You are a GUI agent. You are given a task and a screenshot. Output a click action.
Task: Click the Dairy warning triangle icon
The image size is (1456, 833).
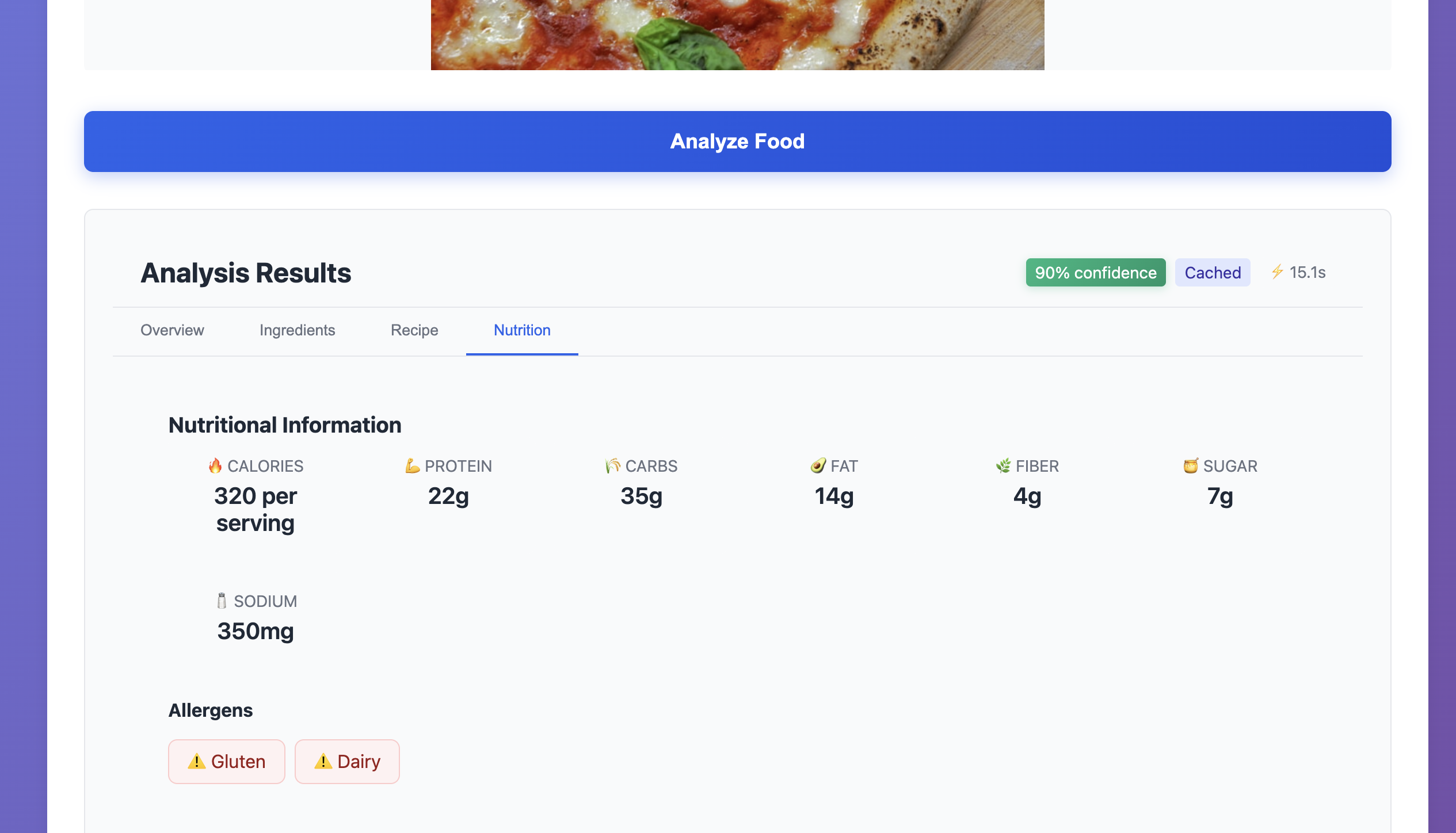(323, 761)
